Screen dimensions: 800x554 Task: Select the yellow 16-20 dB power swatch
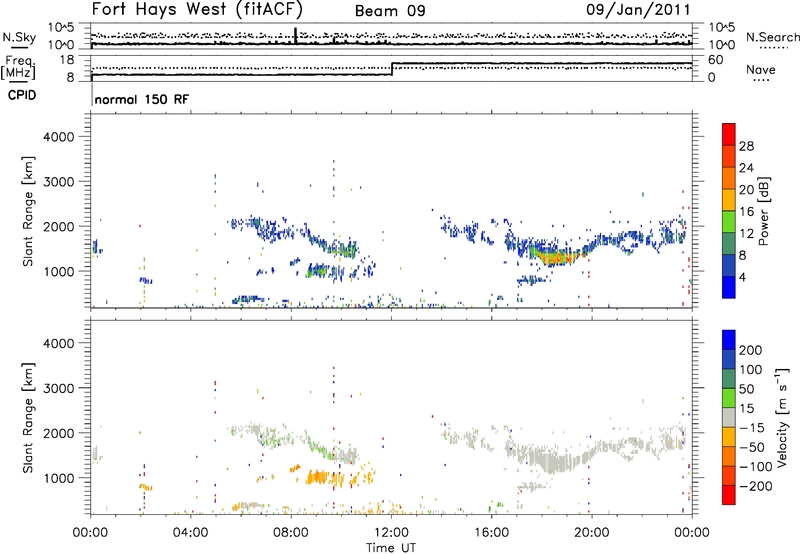click(729, 200)
